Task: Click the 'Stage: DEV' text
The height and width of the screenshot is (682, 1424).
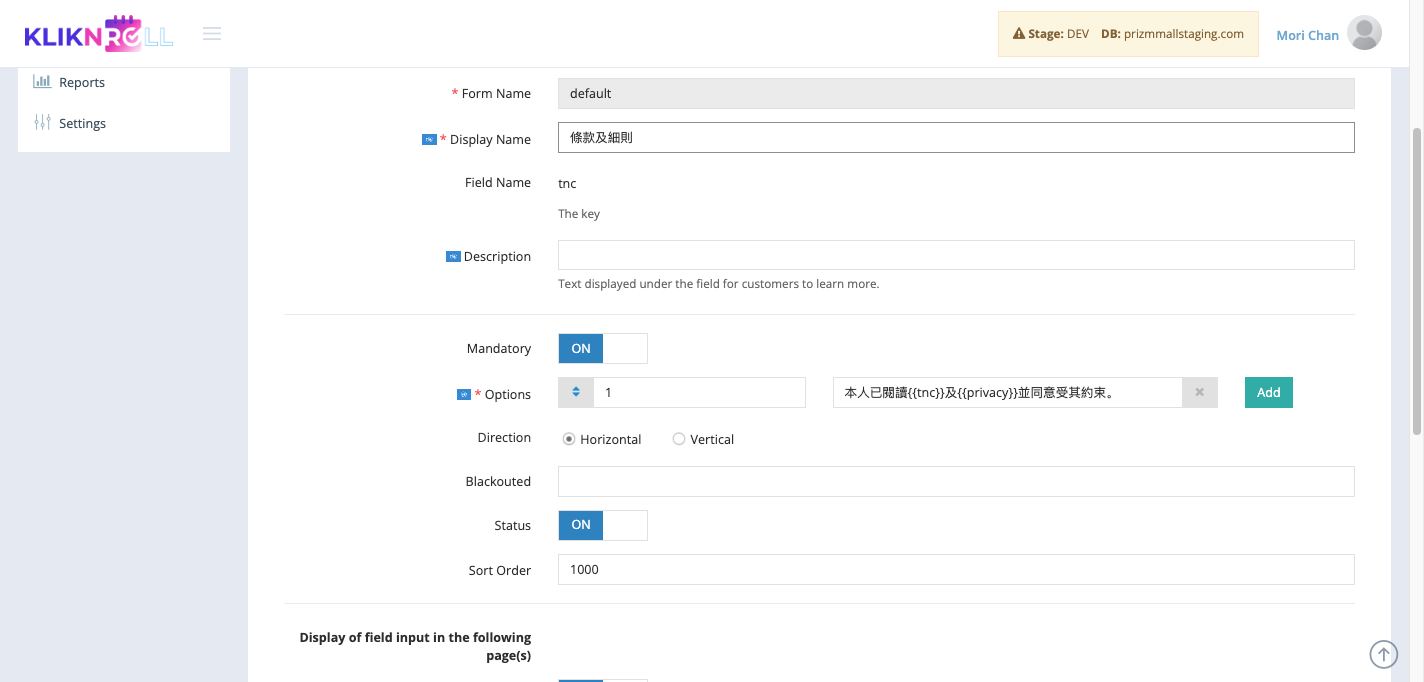Action: (1058, 34)
